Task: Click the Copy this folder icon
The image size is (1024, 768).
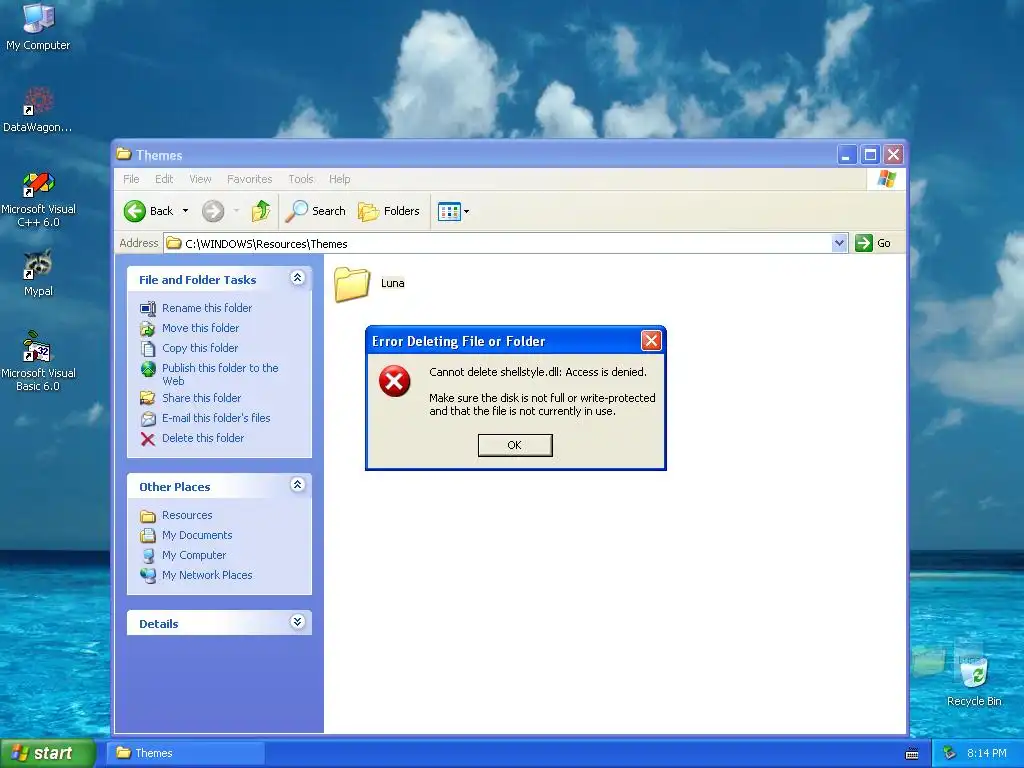Action: [148, 349]
